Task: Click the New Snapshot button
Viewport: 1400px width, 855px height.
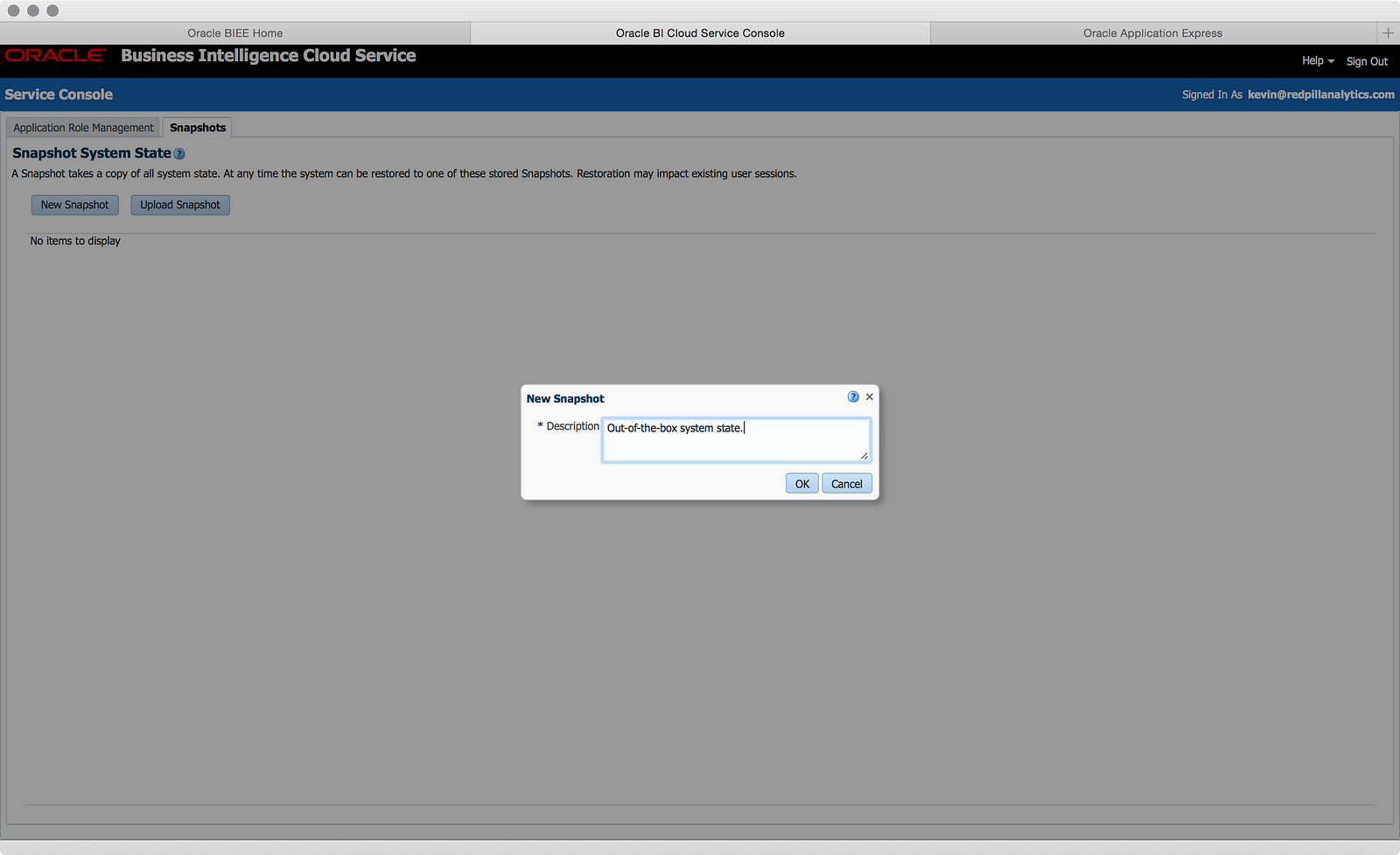Action: click(75, 205)
